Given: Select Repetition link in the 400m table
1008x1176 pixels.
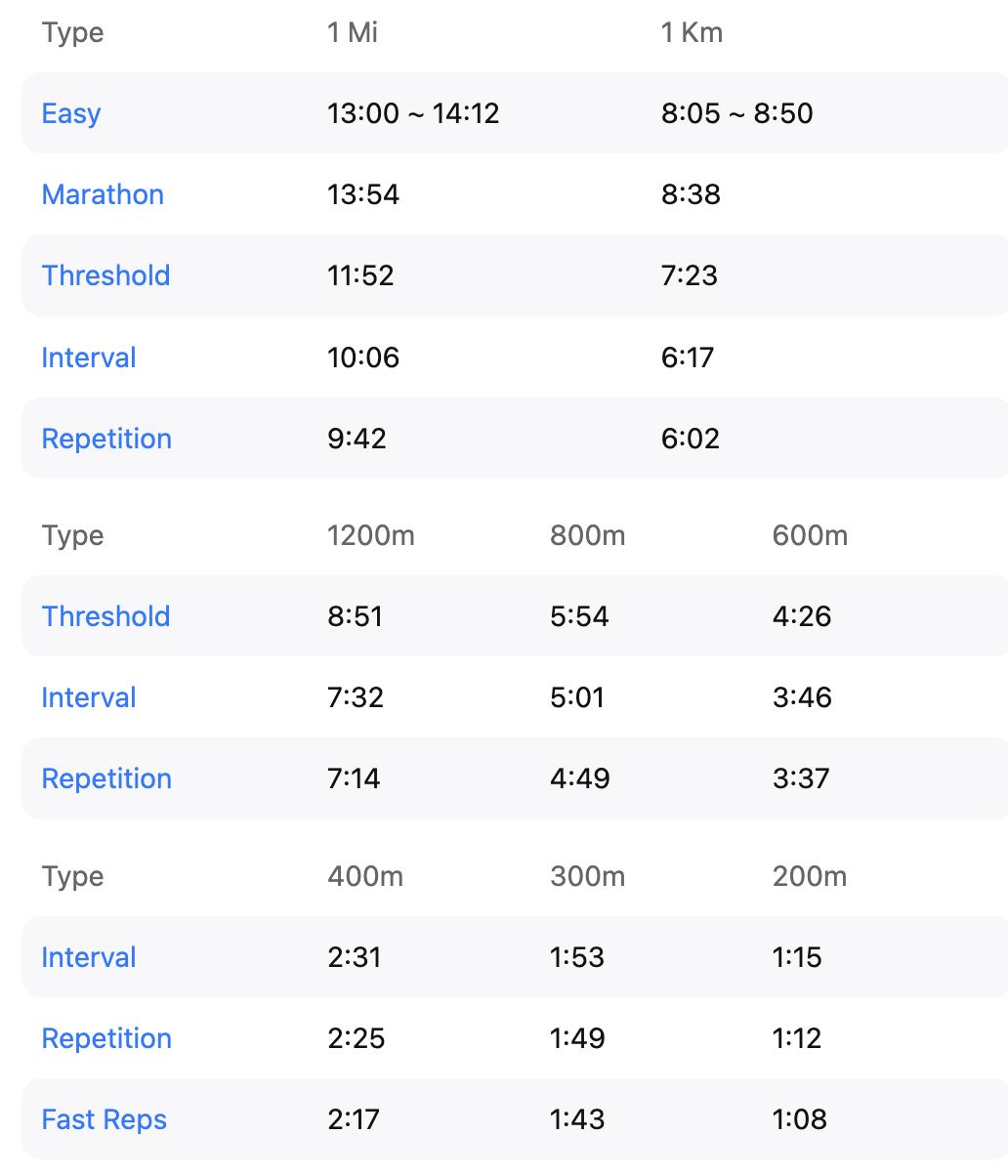Looking at the screenshot, I should coord(106,1038).
